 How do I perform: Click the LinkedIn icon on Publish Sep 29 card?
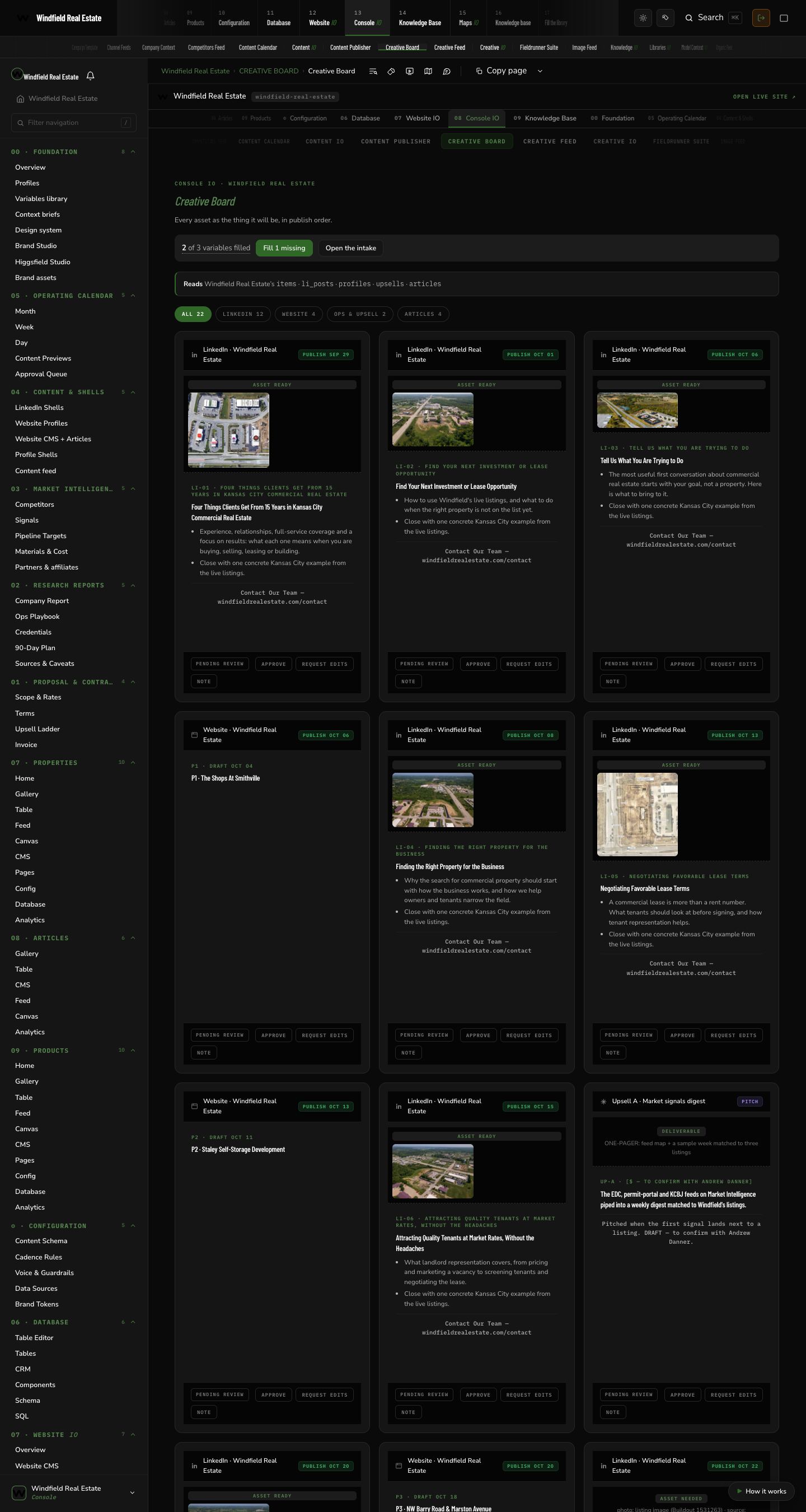click(194, 355)
